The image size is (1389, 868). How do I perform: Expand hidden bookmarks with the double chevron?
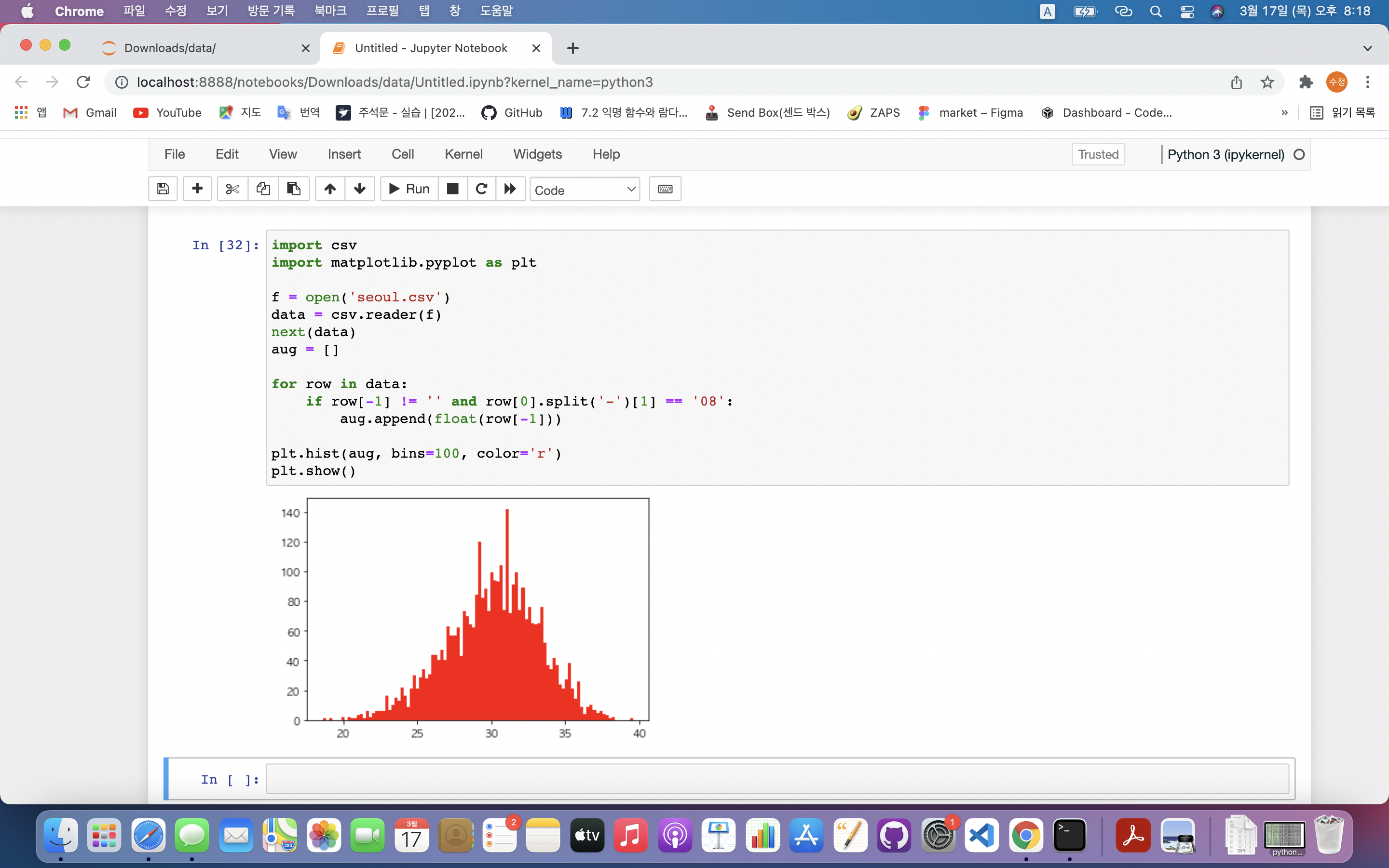(x=1284, y=112)
